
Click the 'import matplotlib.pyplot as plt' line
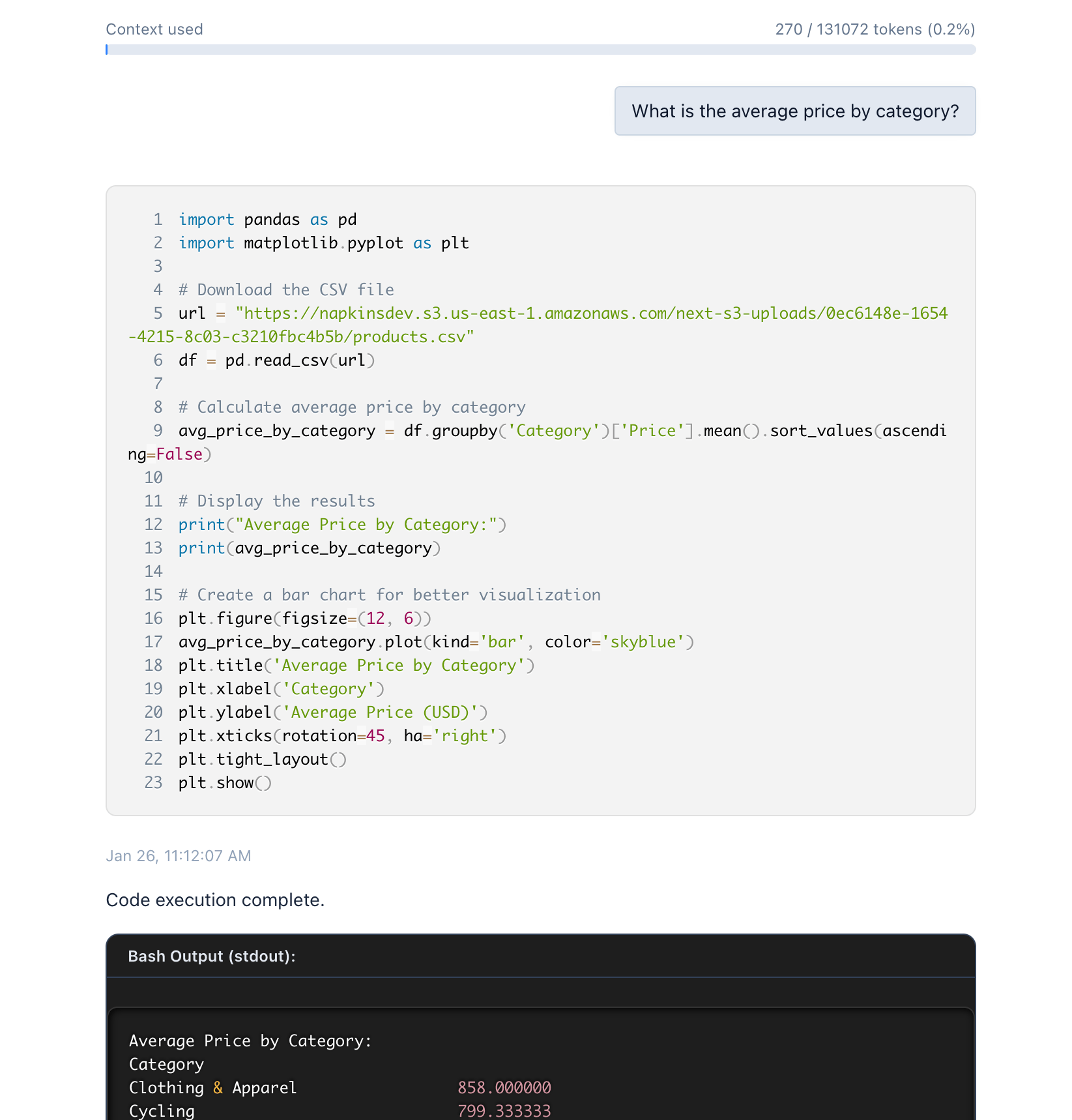[324, 243]
